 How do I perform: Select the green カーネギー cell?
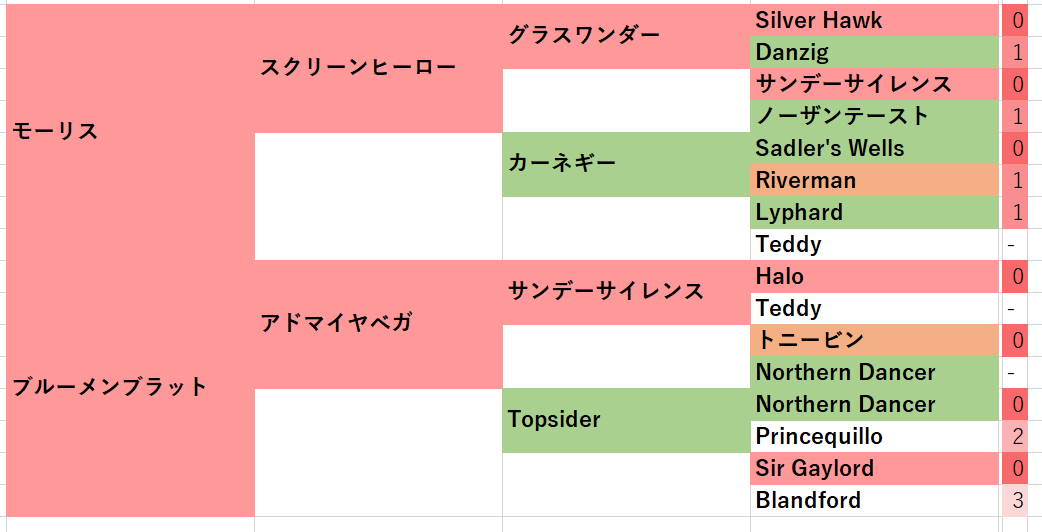pos(626,164)
